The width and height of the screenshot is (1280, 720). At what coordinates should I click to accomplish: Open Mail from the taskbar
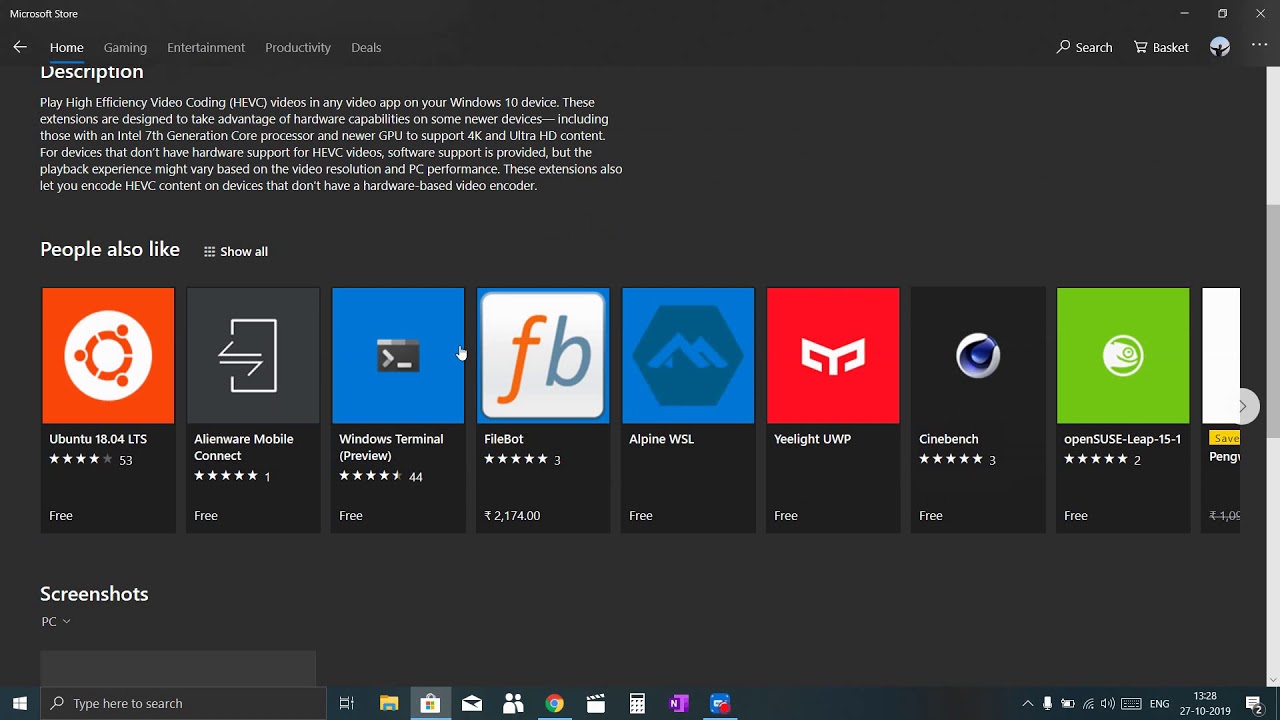point(472,703)
